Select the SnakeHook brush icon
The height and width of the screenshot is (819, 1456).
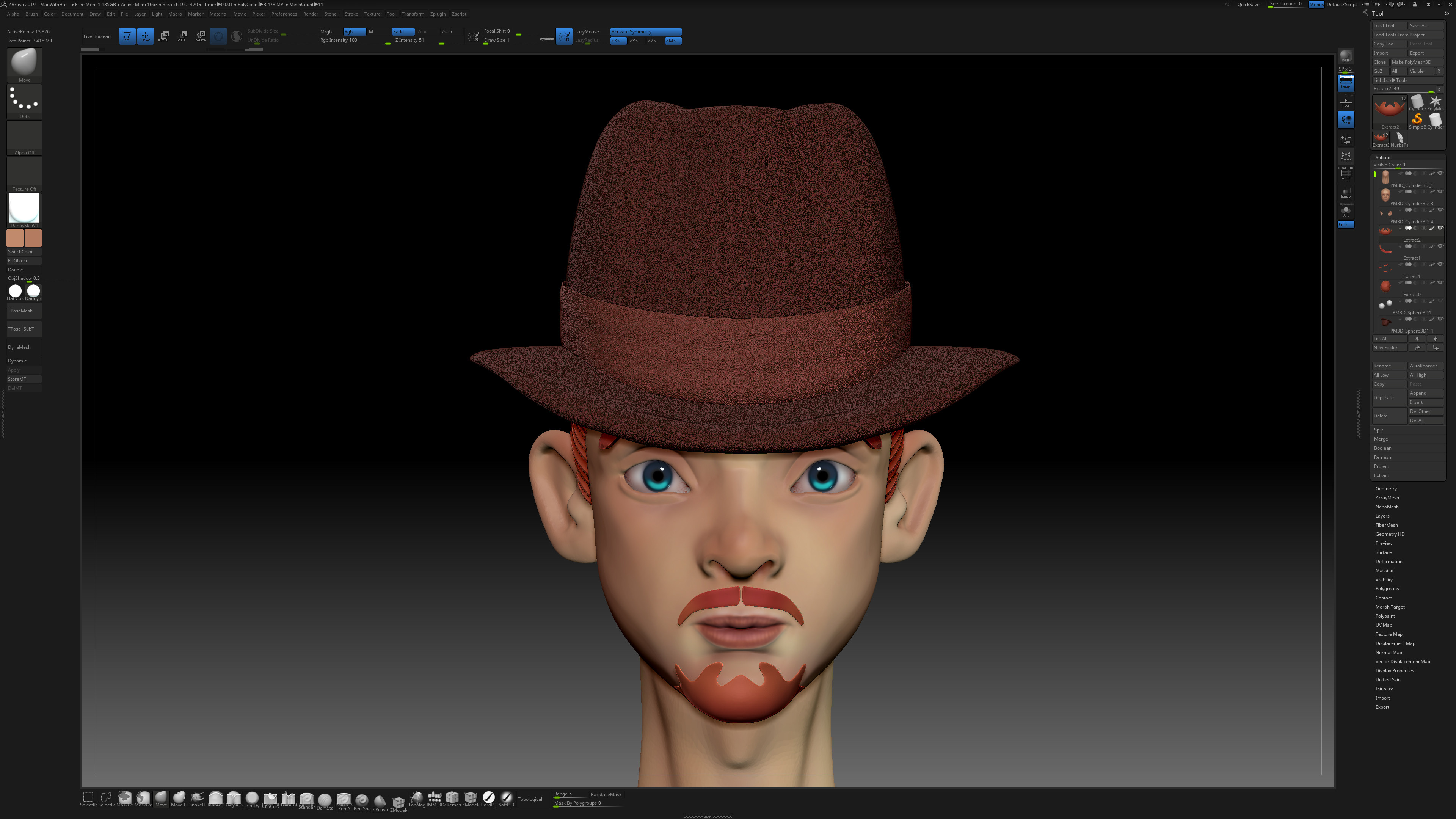[x=197, y=798]
